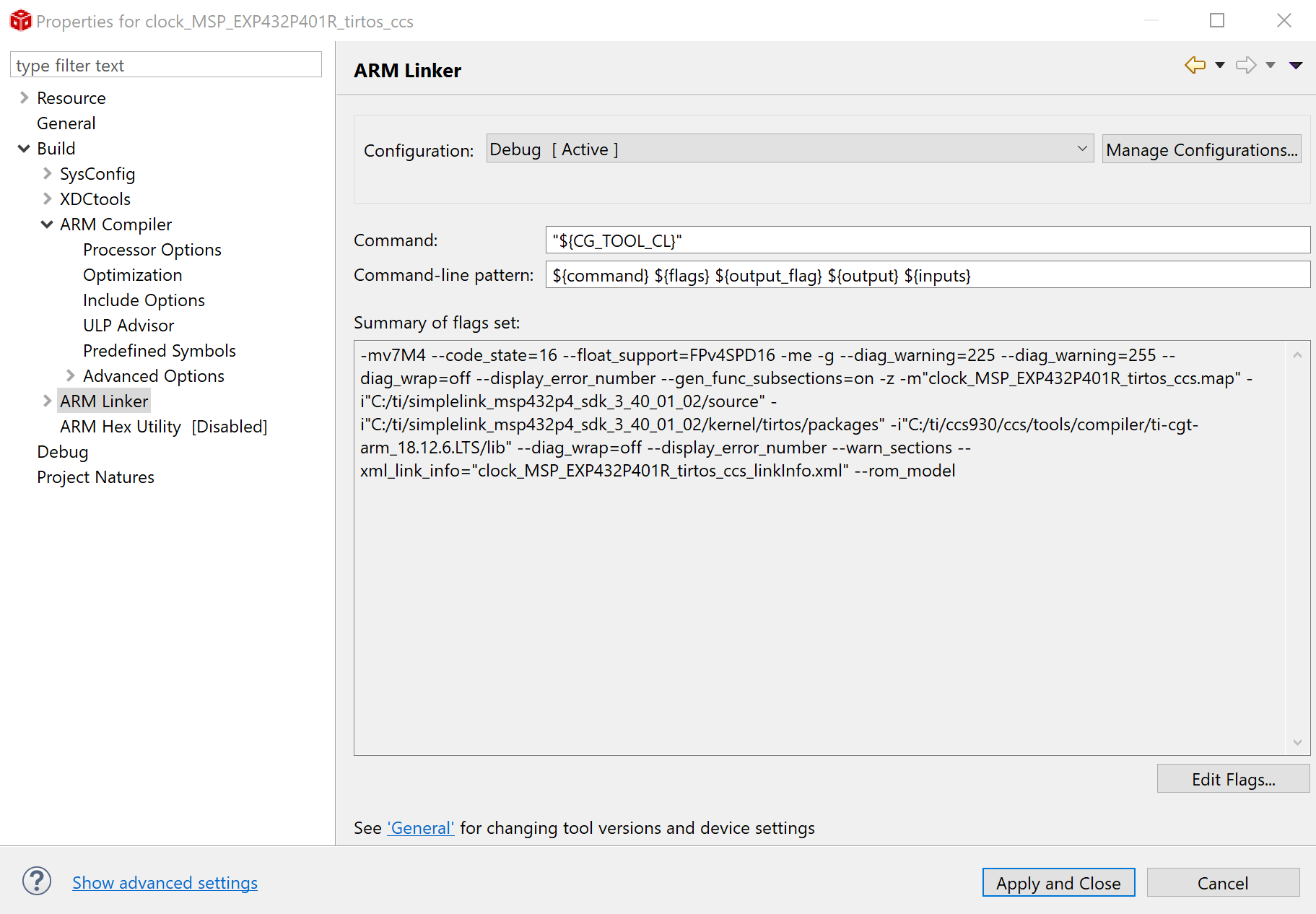The height and width of the screenshot is (914, 1316).
Task: Expand the Resource node
Action: (x=24, y=97)
